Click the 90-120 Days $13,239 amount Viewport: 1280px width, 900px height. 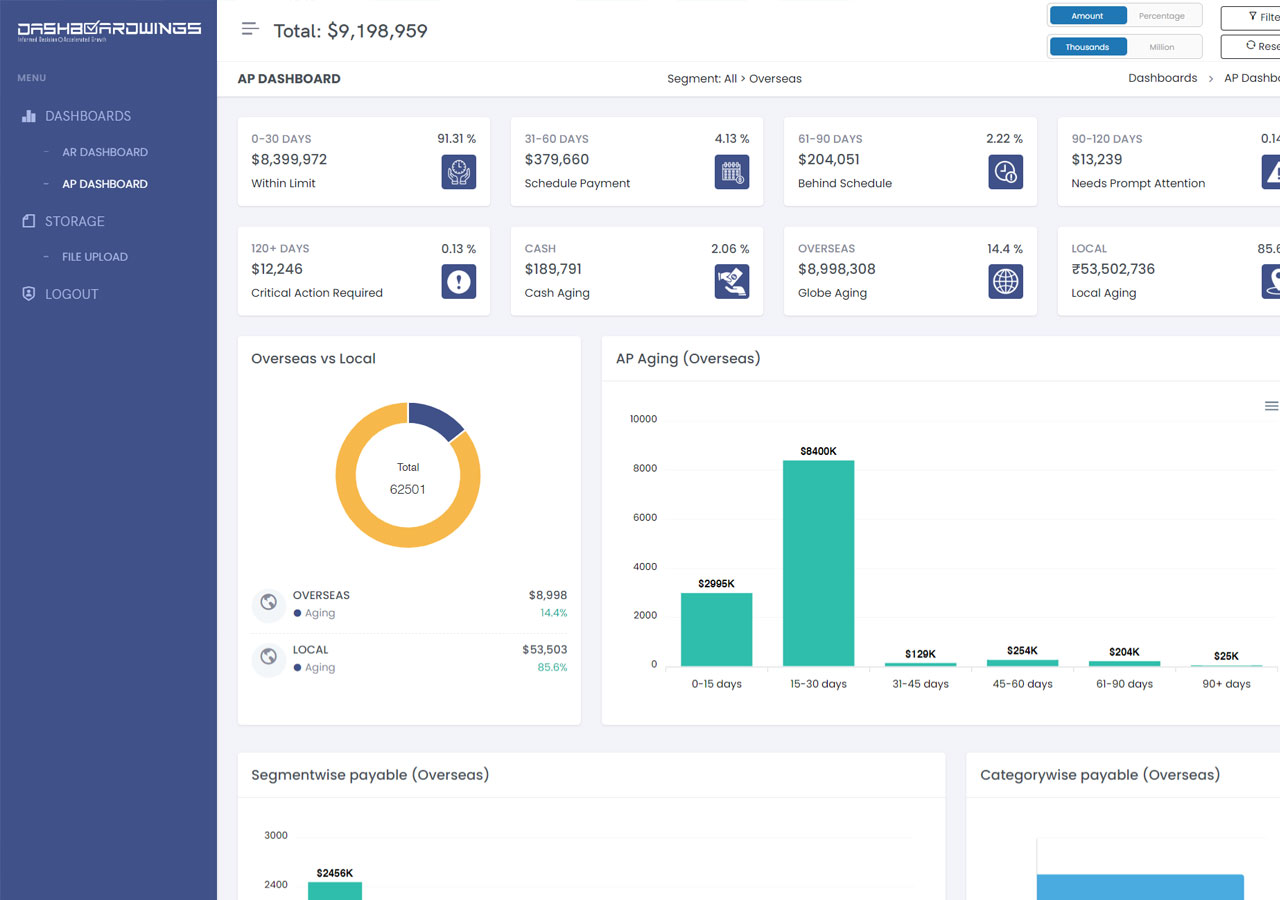(1097, 159)
